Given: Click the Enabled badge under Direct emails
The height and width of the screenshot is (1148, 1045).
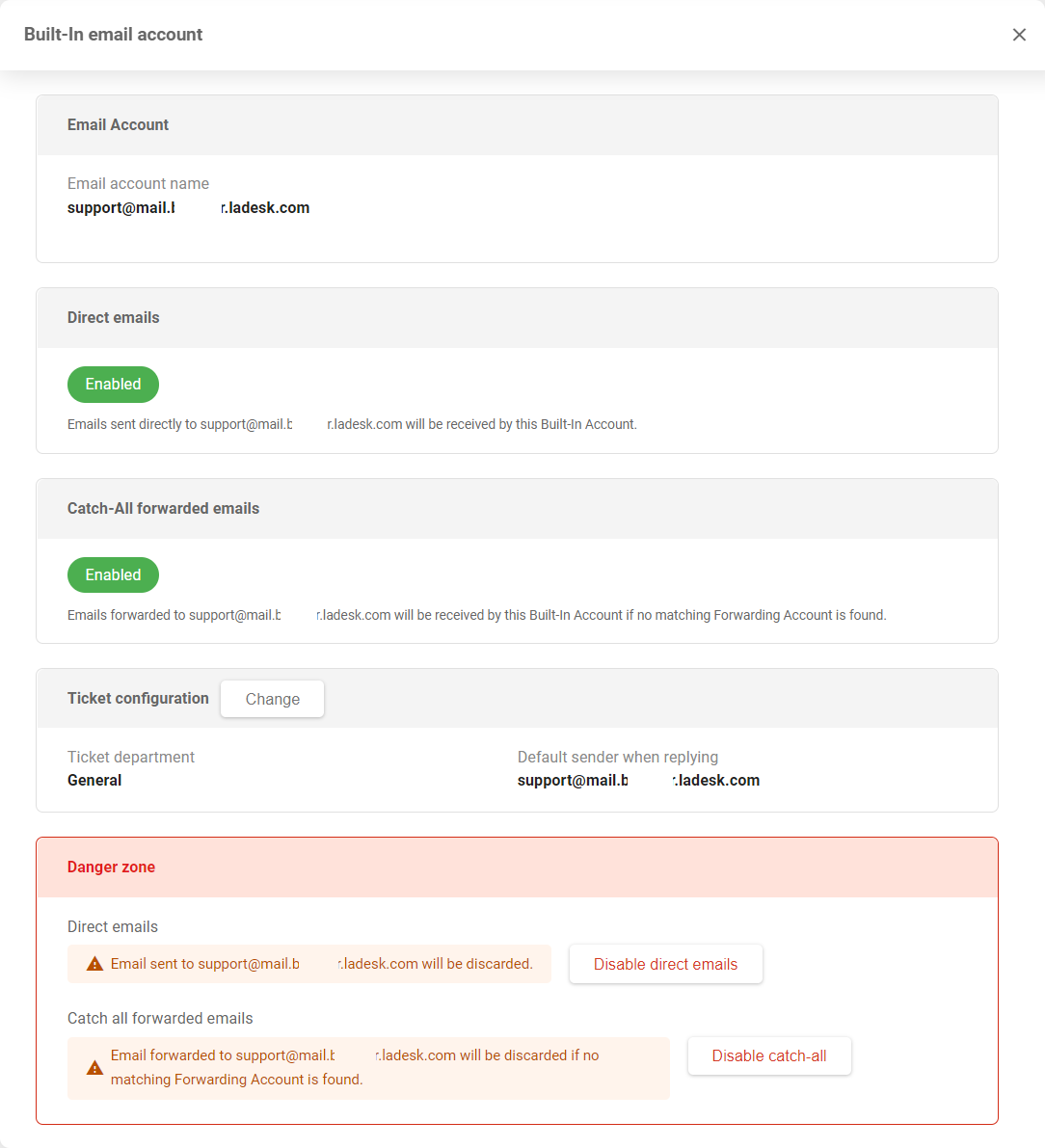Looking at the screenshot, I should tap(113, 385).
